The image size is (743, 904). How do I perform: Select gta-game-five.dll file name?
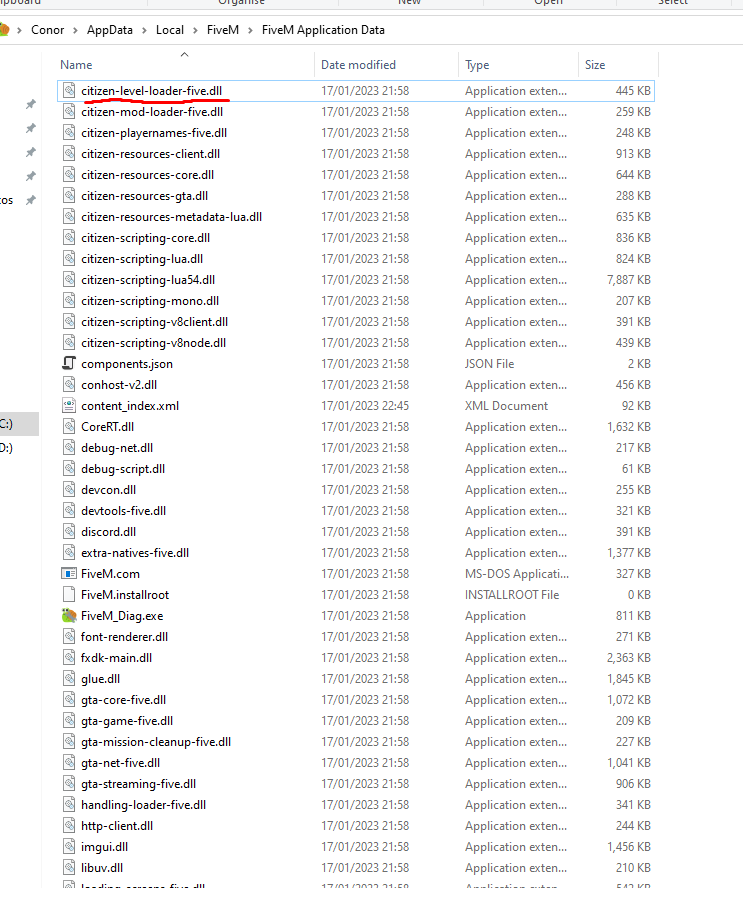click(127, 721)
